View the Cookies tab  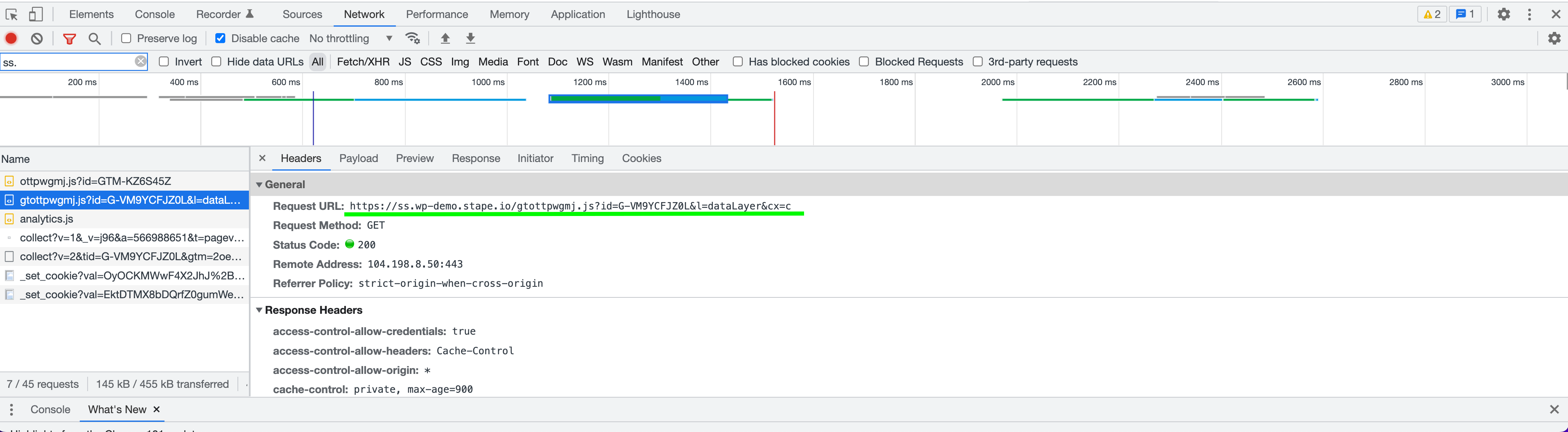pyautogui.click(x=641, y=158)
